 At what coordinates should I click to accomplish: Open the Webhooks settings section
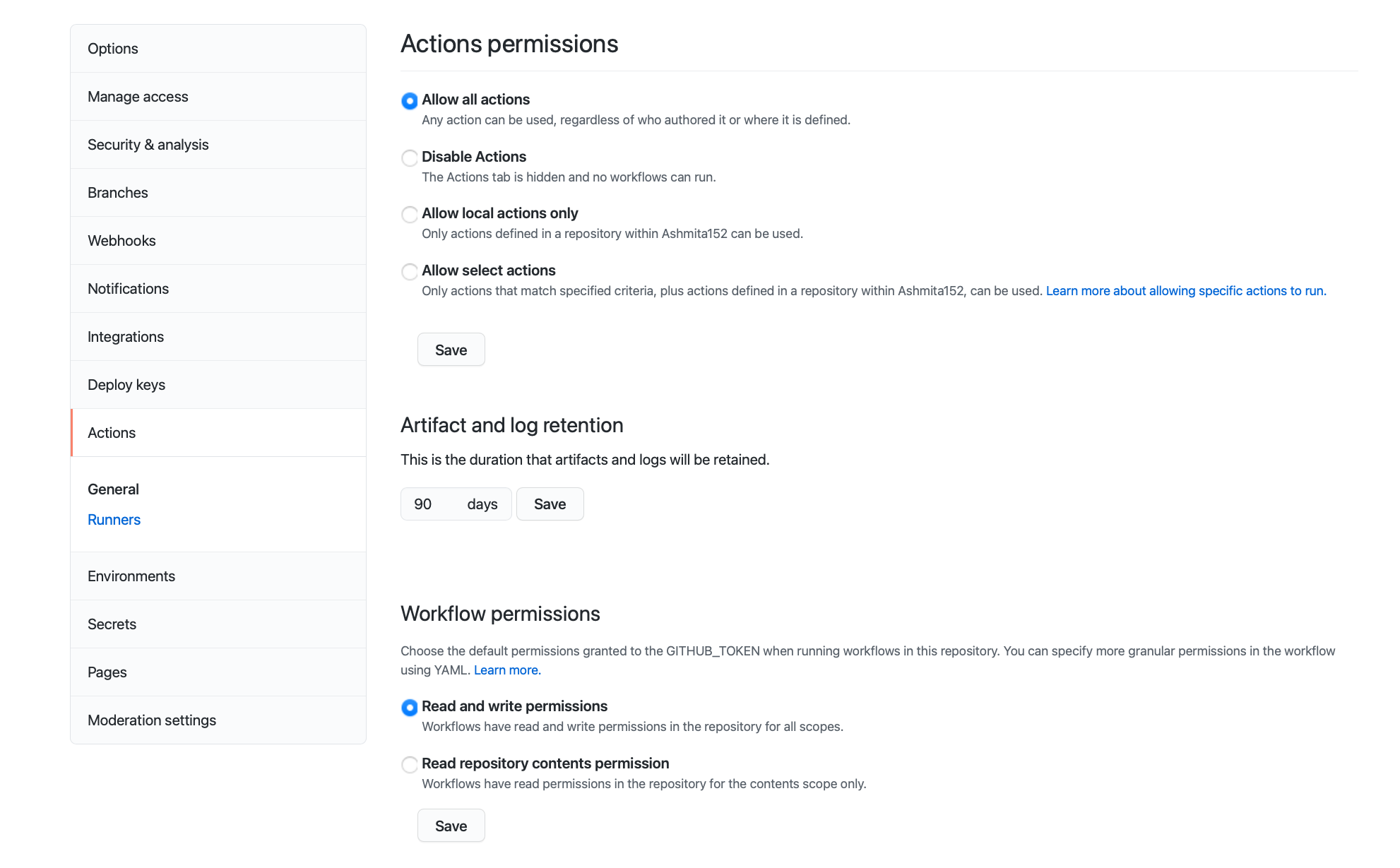pos(121,240)
